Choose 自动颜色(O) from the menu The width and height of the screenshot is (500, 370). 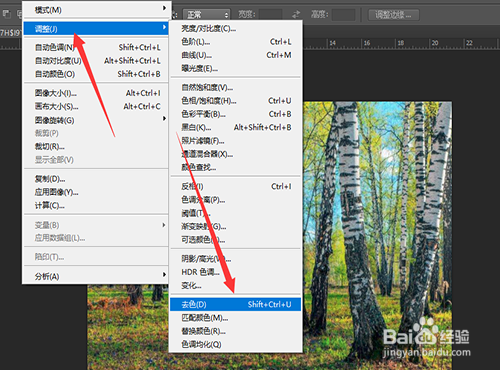point(96,74)
